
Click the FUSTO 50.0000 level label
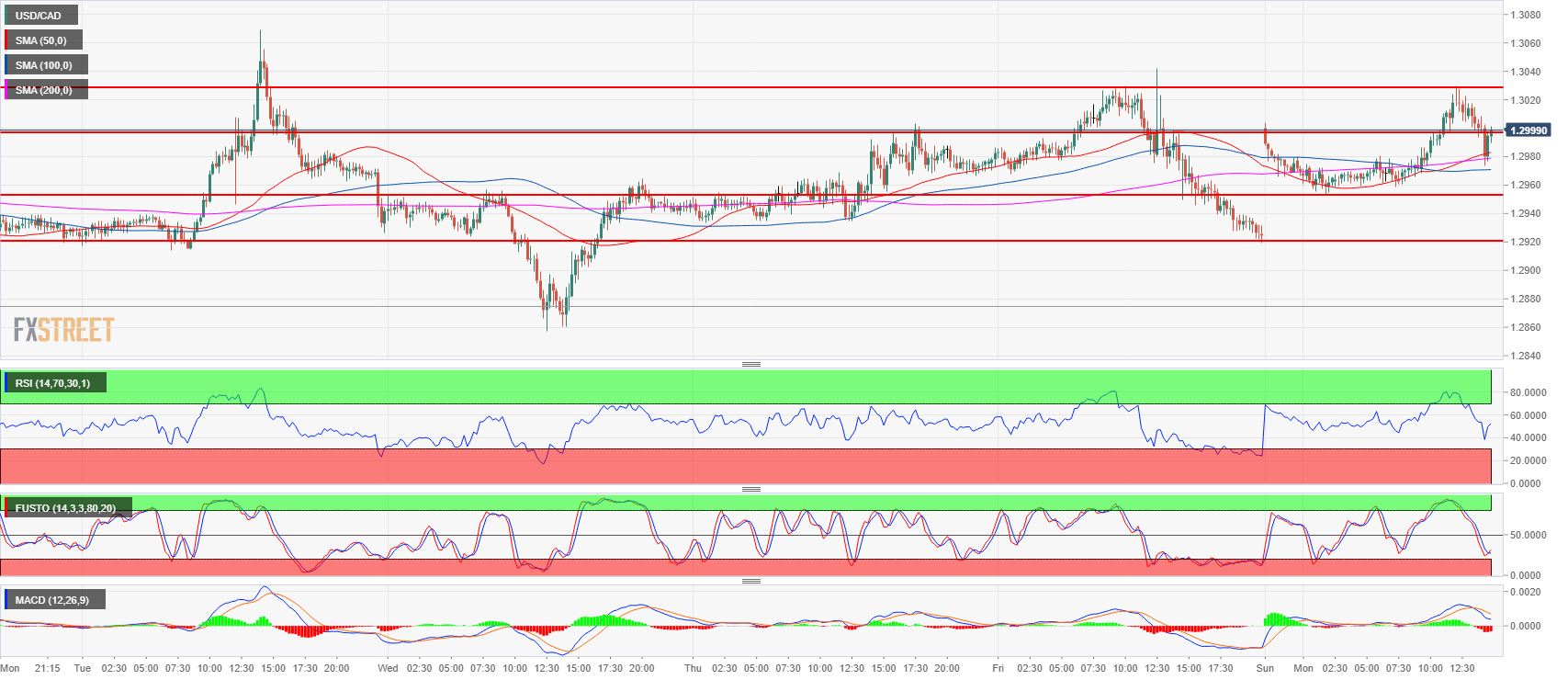pos(1529,535)
